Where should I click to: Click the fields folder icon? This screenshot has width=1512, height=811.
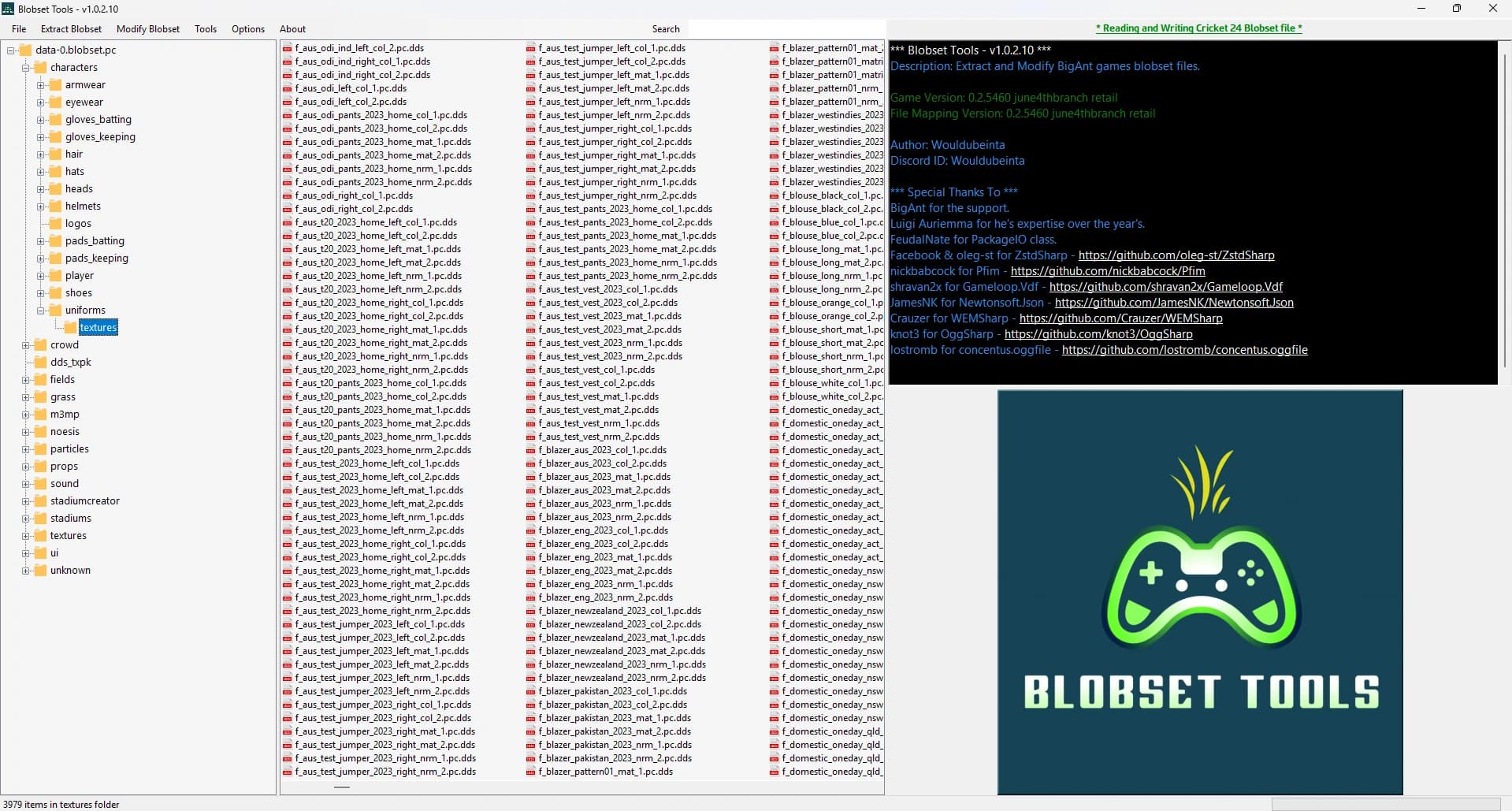coord(40,380)
